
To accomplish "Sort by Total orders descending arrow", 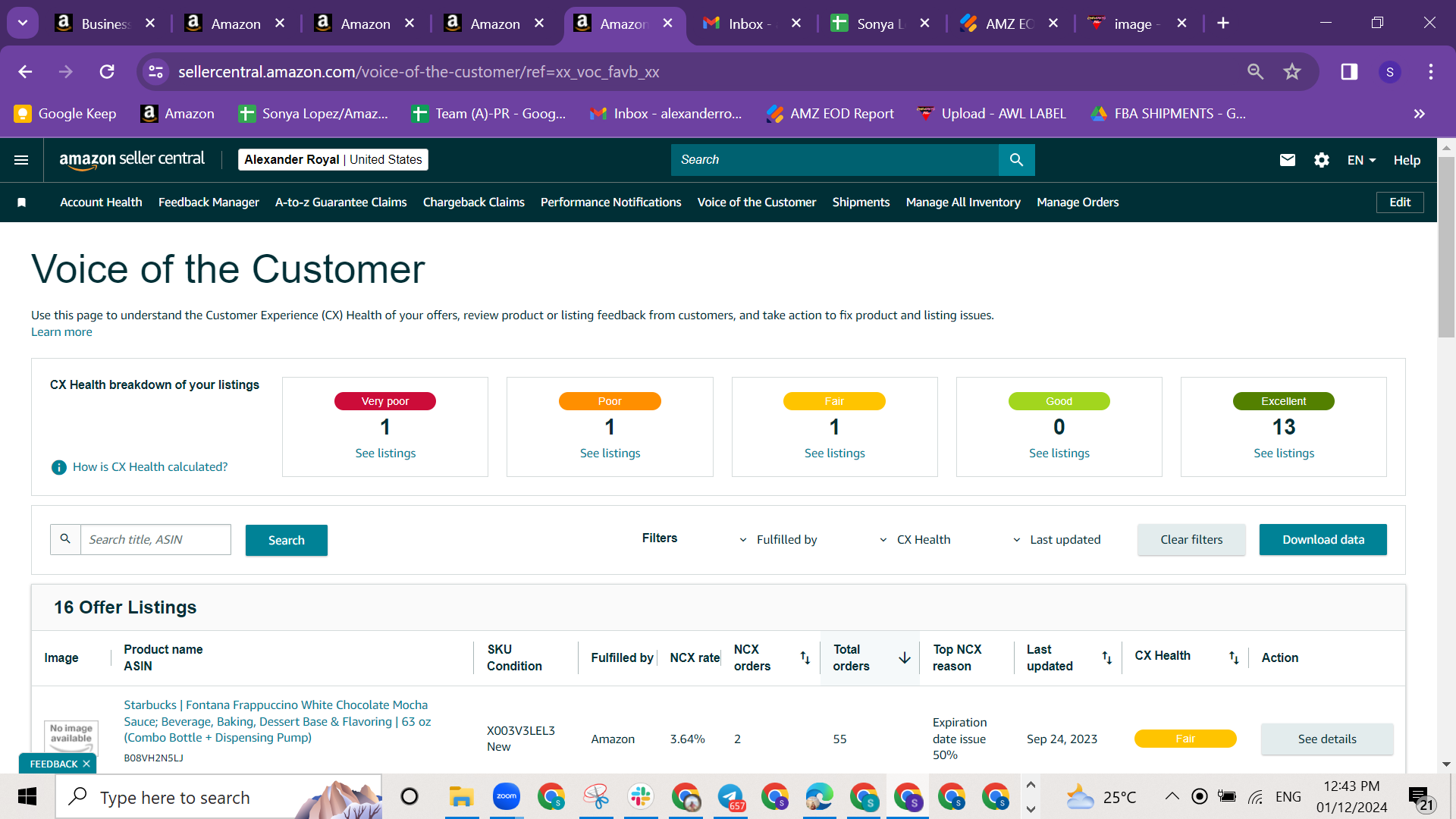I will 905,657.
